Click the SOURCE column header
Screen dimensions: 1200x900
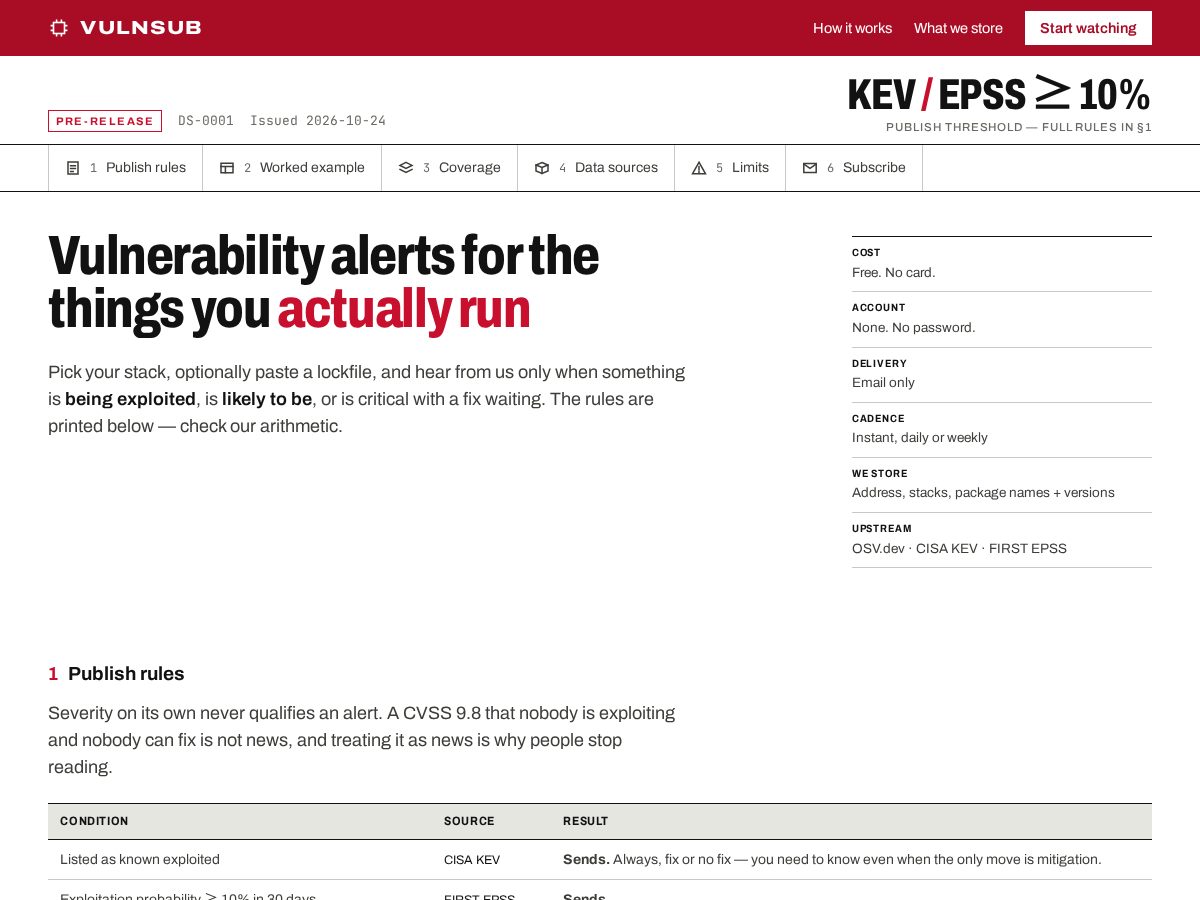(x=469, y=821)
